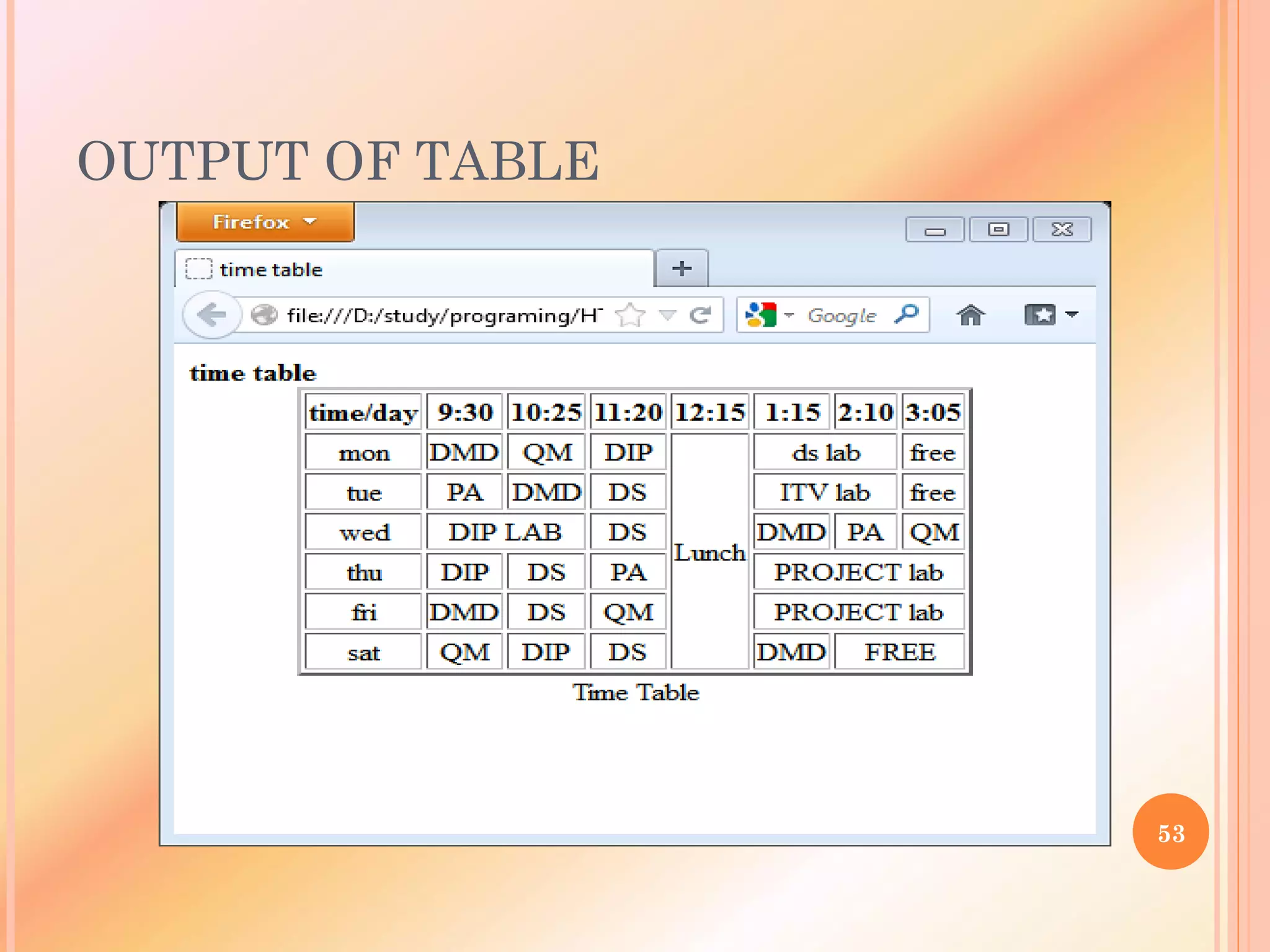Click the 'wed' row label
The width and height of the screenshot is (1270, 952).
point(363,532)
